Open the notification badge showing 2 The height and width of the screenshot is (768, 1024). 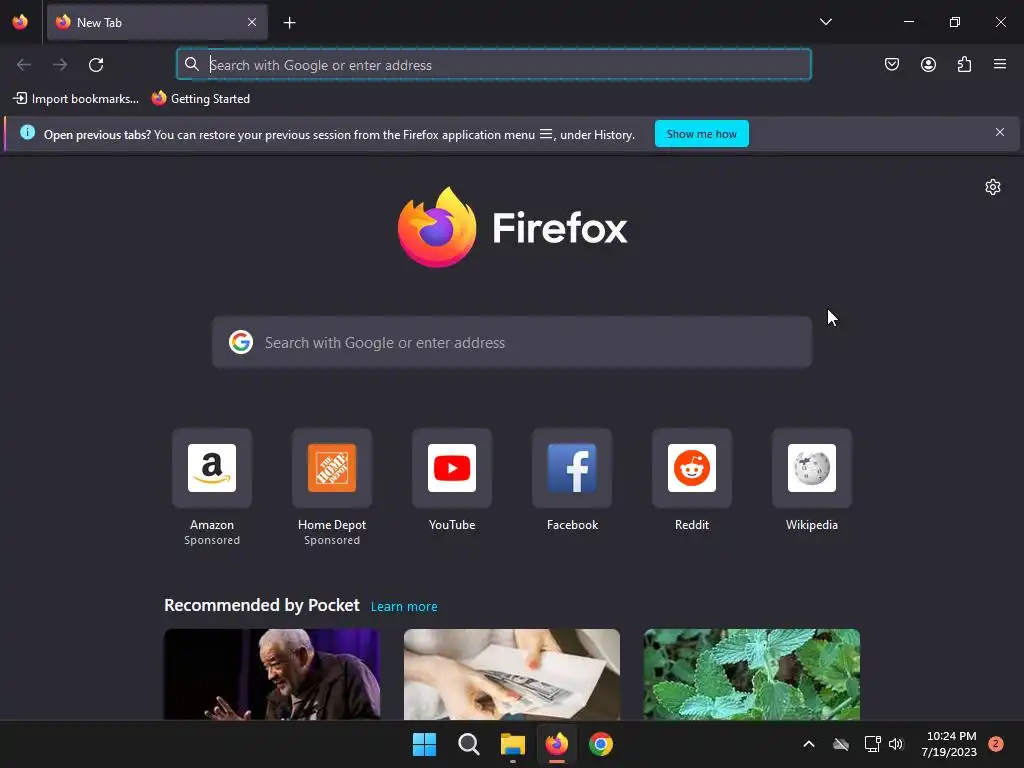(996, 744)
